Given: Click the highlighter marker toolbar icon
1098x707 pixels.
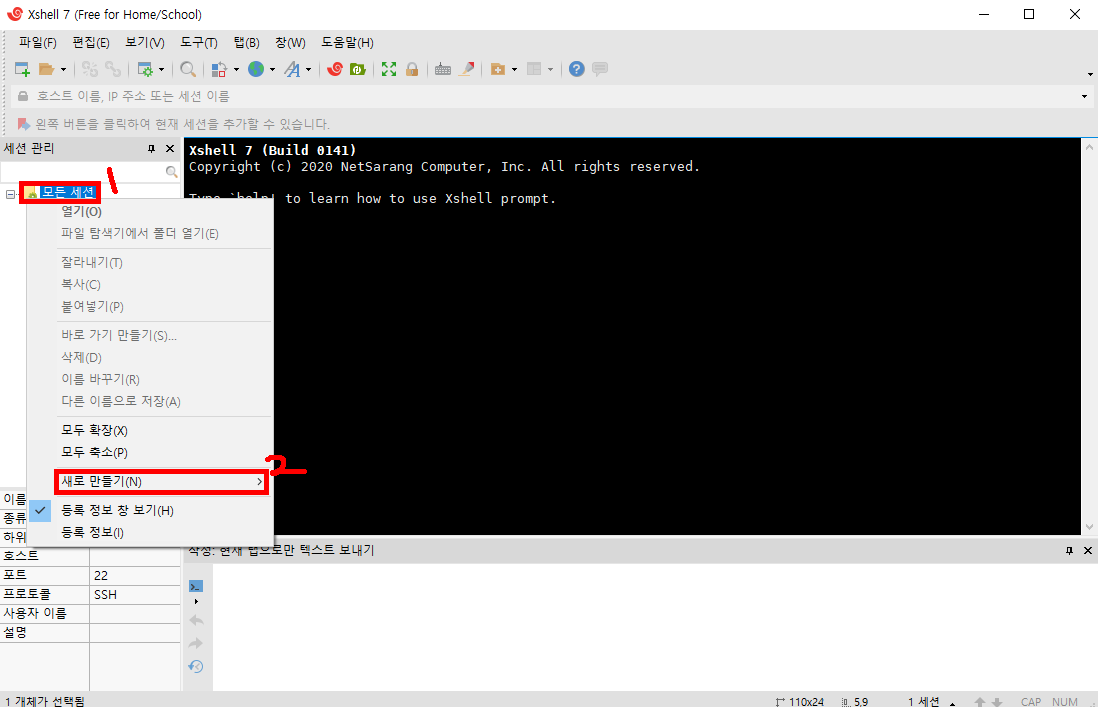Looking at the screenshot, I should point(466,69).
